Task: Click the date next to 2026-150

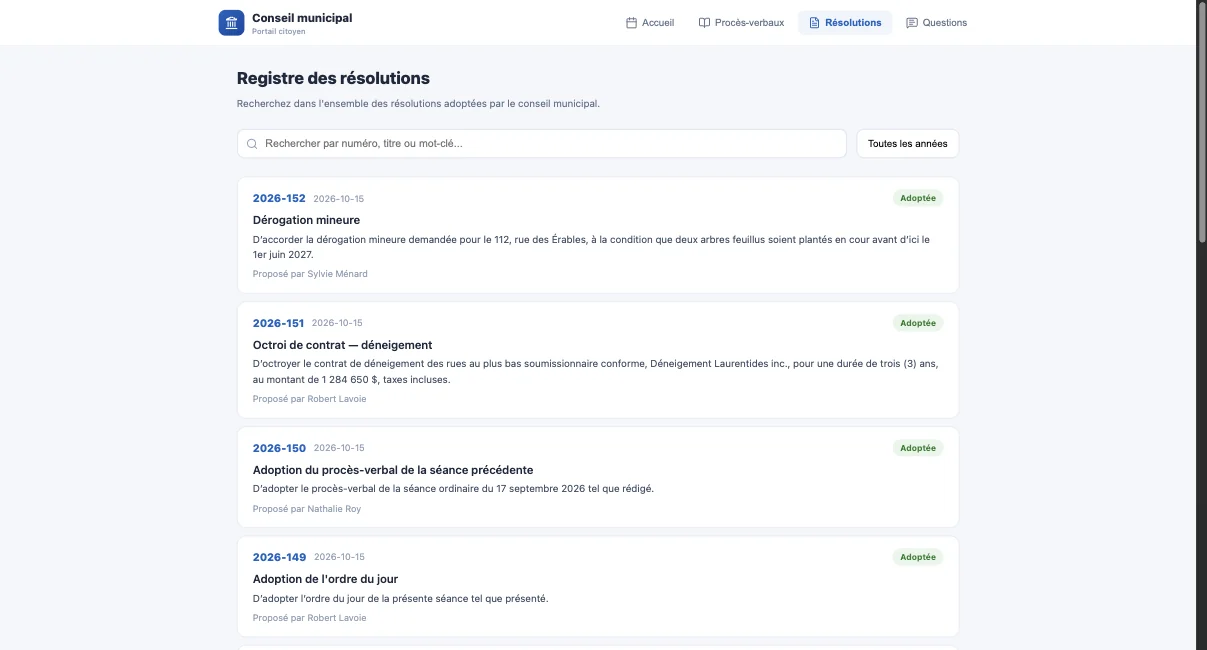Action: (339, 449)
